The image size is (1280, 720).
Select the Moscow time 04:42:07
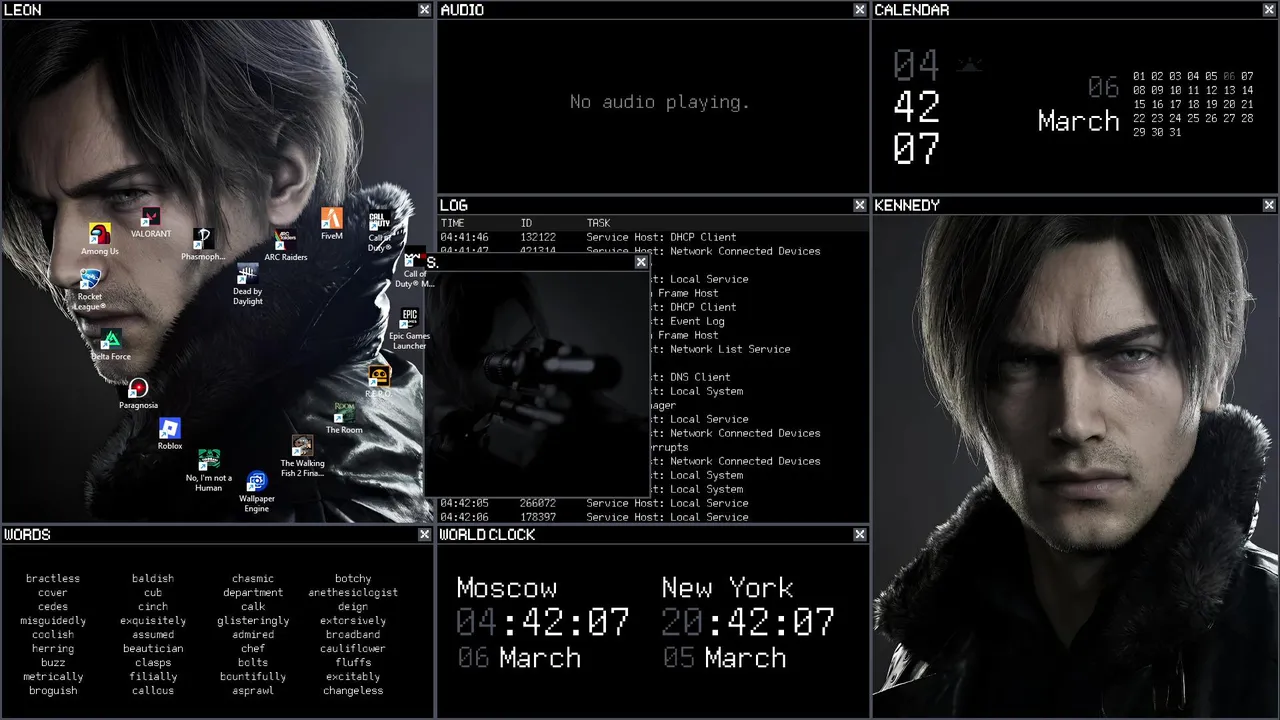point(543,622)
